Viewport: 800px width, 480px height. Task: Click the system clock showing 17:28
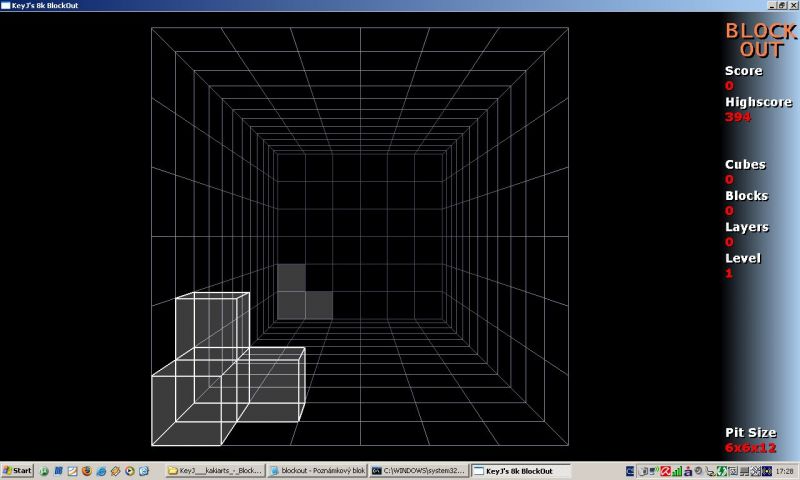783,470
